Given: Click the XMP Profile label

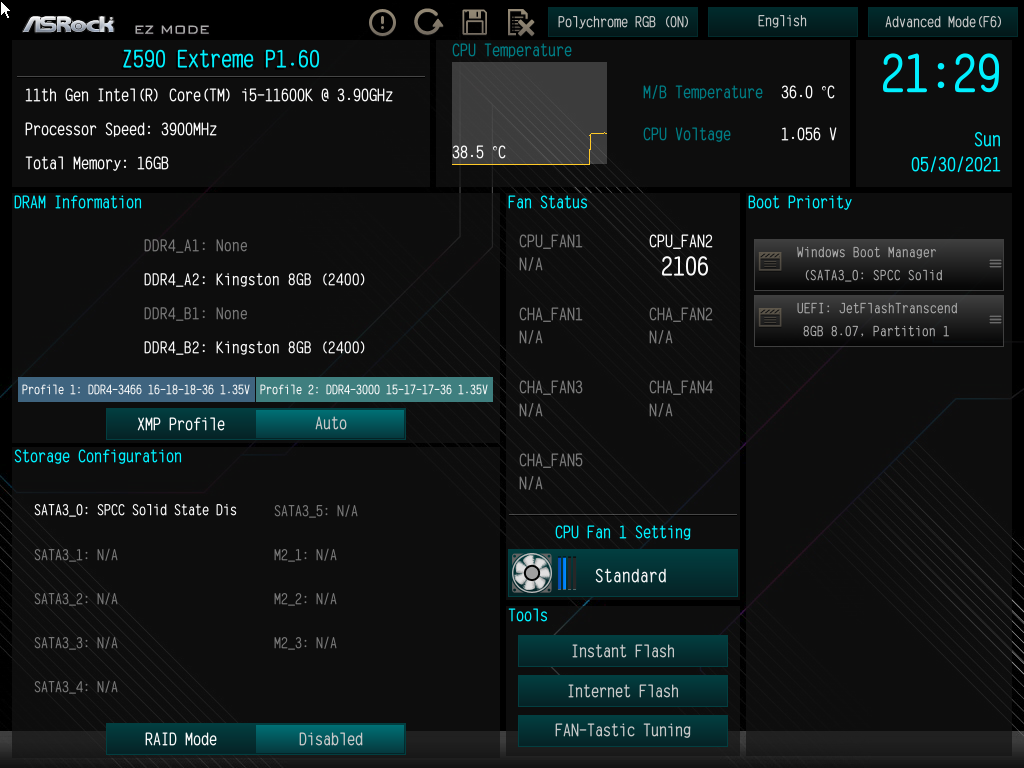Looking at the screenshot, I should click(181, 424).
